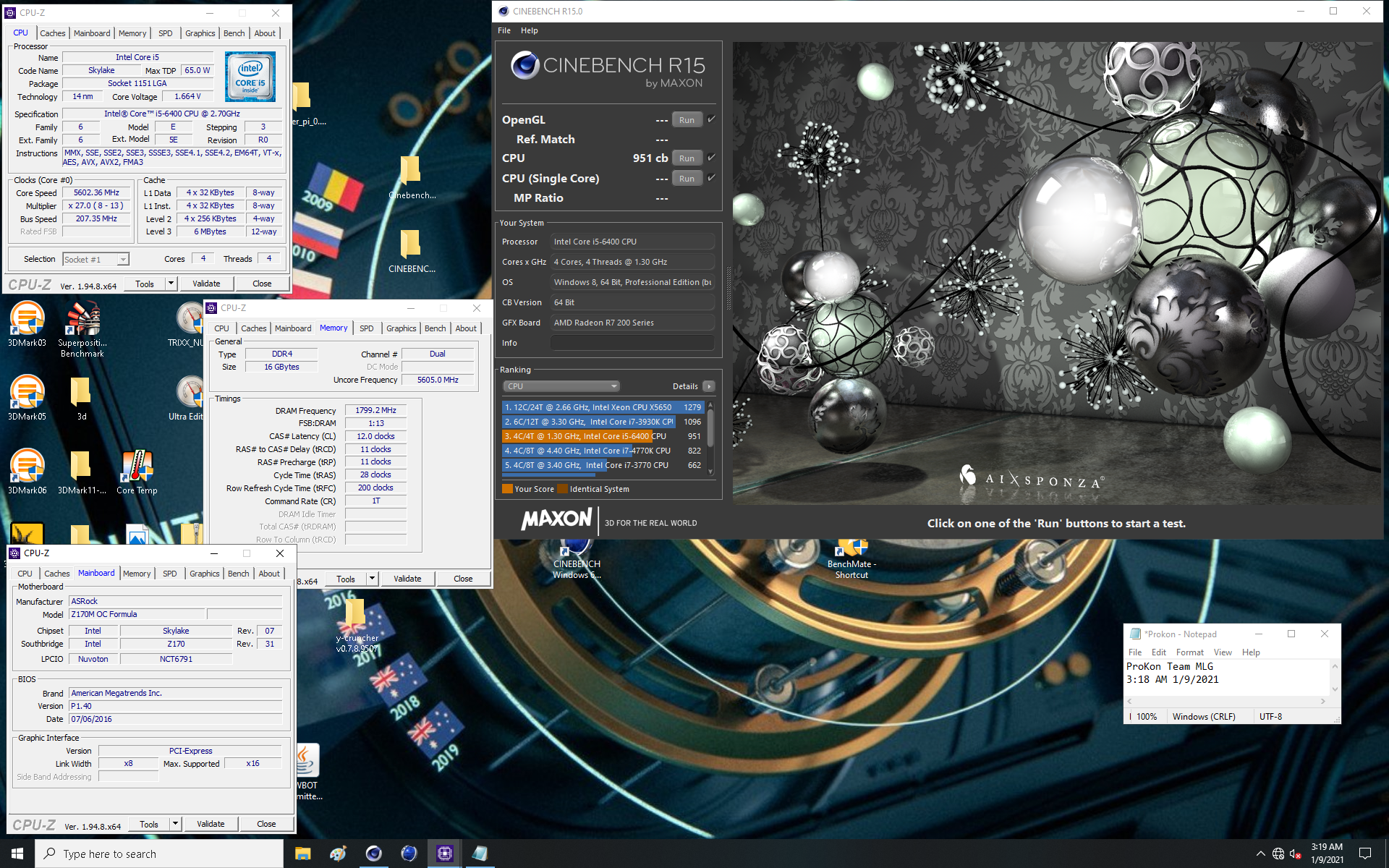The image size is (1389, 868).
Task: Click Notepad horizontal scrollbar
Action: click(1226, 701)
